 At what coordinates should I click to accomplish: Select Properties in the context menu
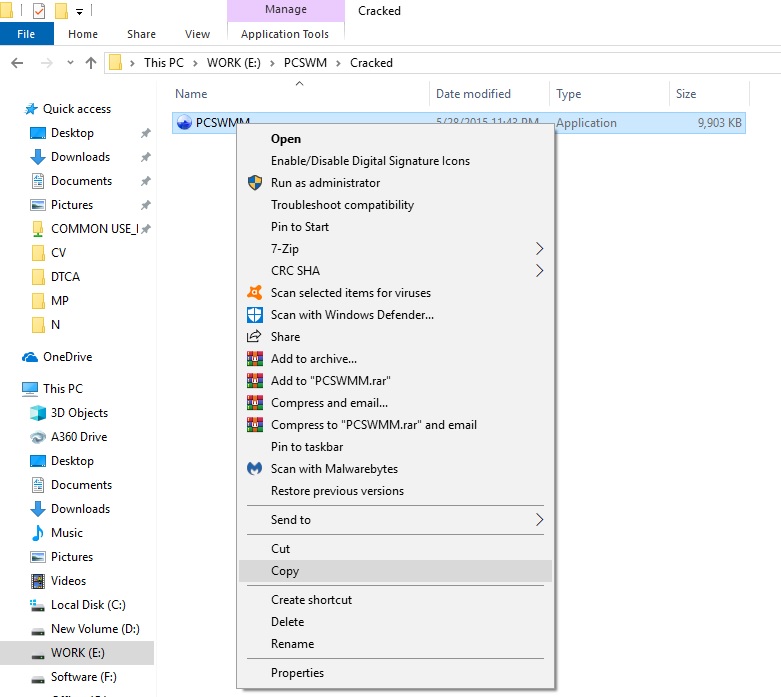coord(395,673)
